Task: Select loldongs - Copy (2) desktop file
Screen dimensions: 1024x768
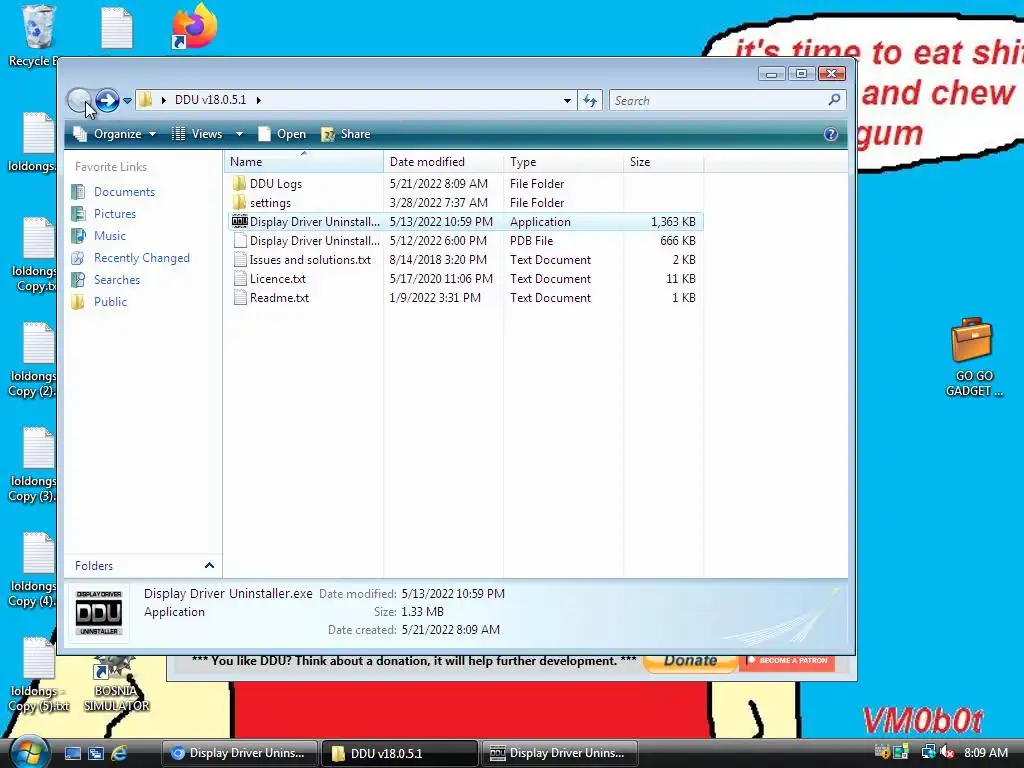Action: coord(34,360)
